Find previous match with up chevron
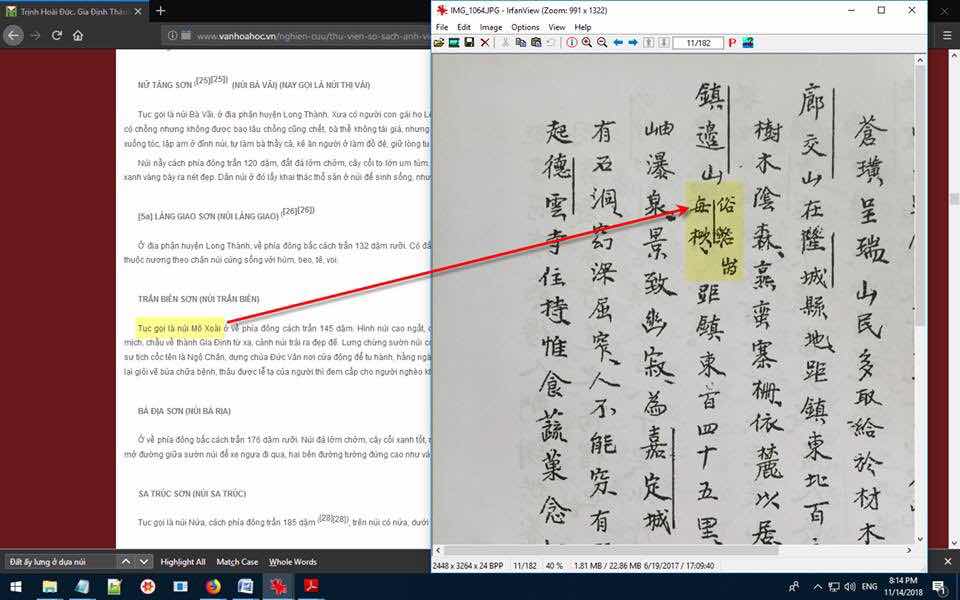The width and height of the screenshot is (960, 600). point(126,561)
